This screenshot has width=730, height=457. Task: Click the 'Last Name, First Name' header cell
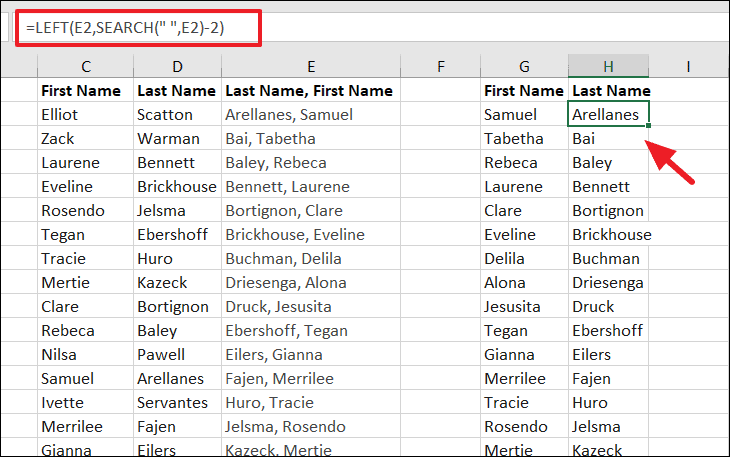[309, 91]
